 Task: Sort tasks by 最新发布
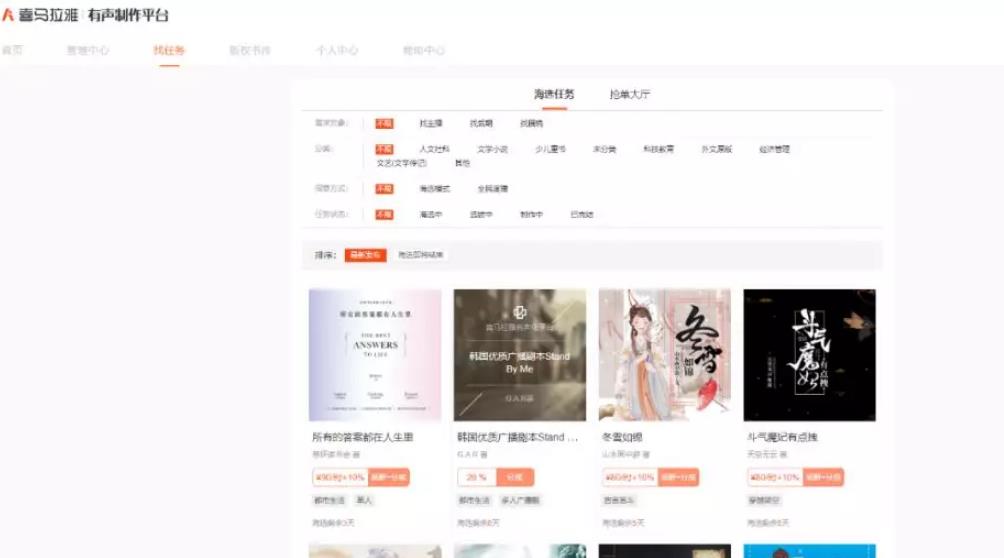365,255
